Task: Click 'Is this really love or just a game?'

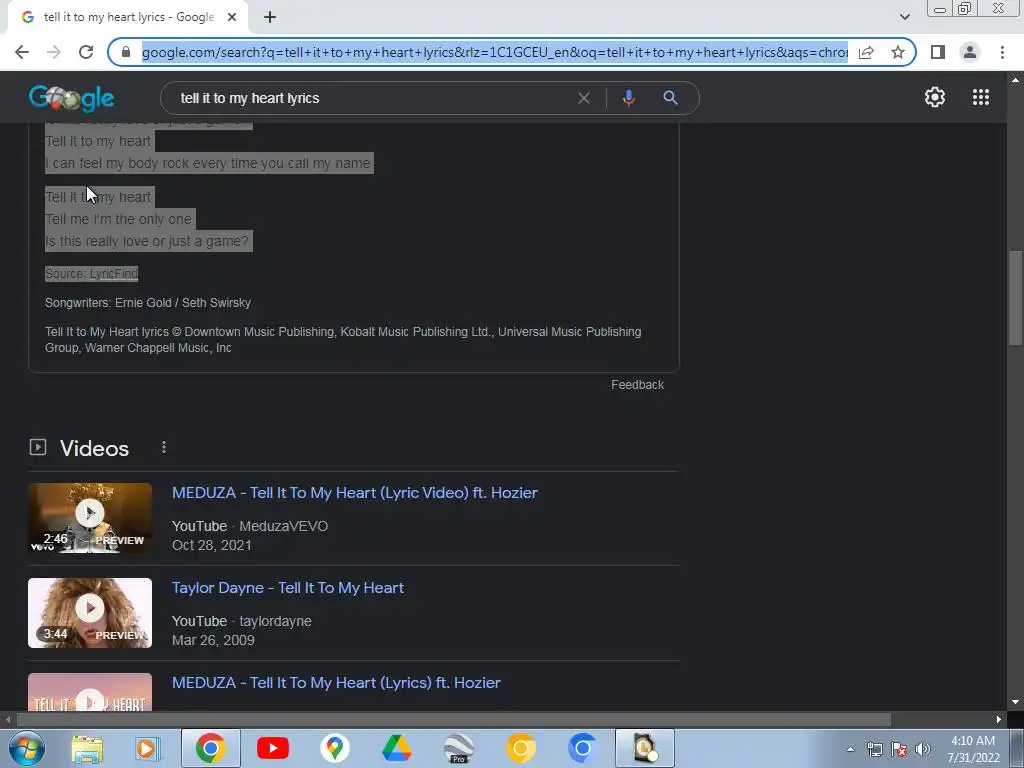Action: (x=147, y=242)
